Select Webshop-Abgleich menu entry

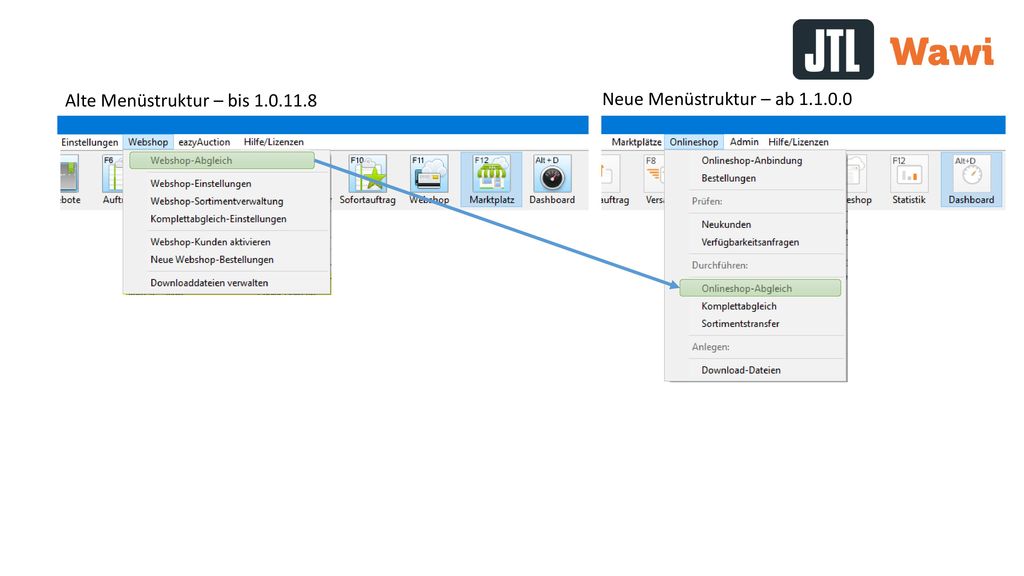[x=222, y=161]
